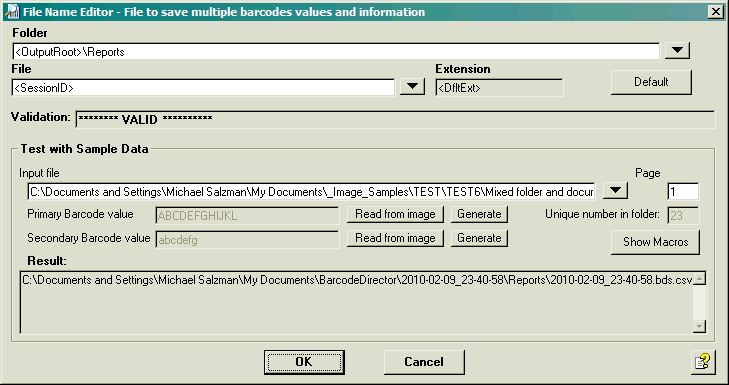Click Read from image for Secondary Barcode
The image size is (729, 385).
395,238
